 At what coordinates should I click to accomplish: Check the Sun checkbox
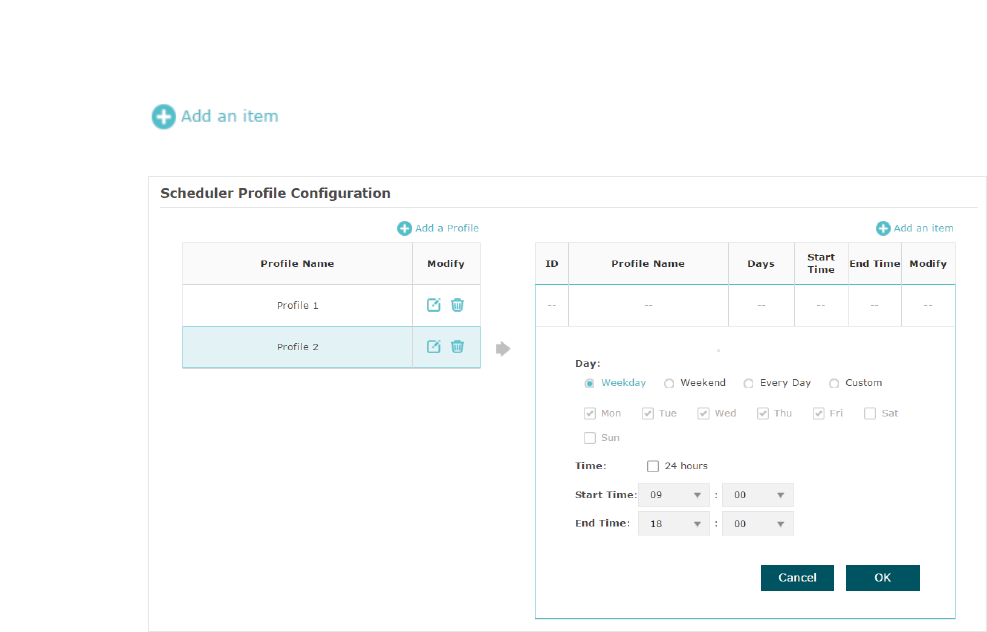(x=590, y=438)
